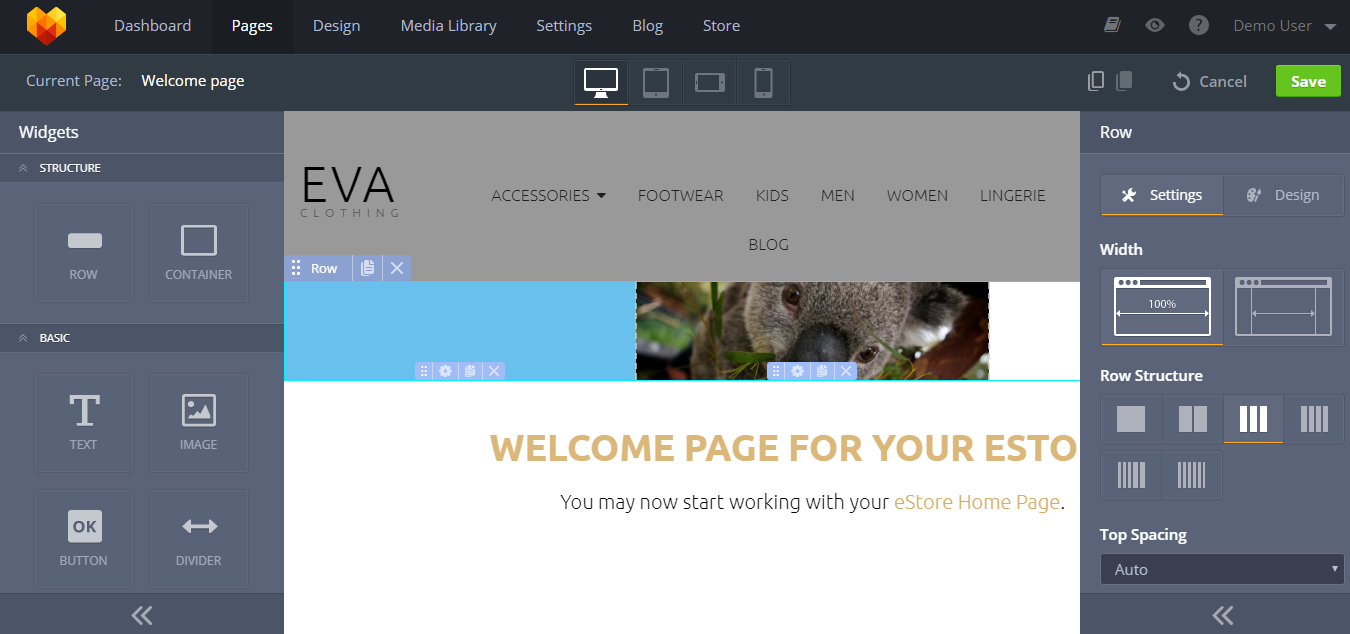The height and width of the screenshot is (634, 1350).
Task: Duplicate the selected Row using copy icon
Action: [368, 268]
